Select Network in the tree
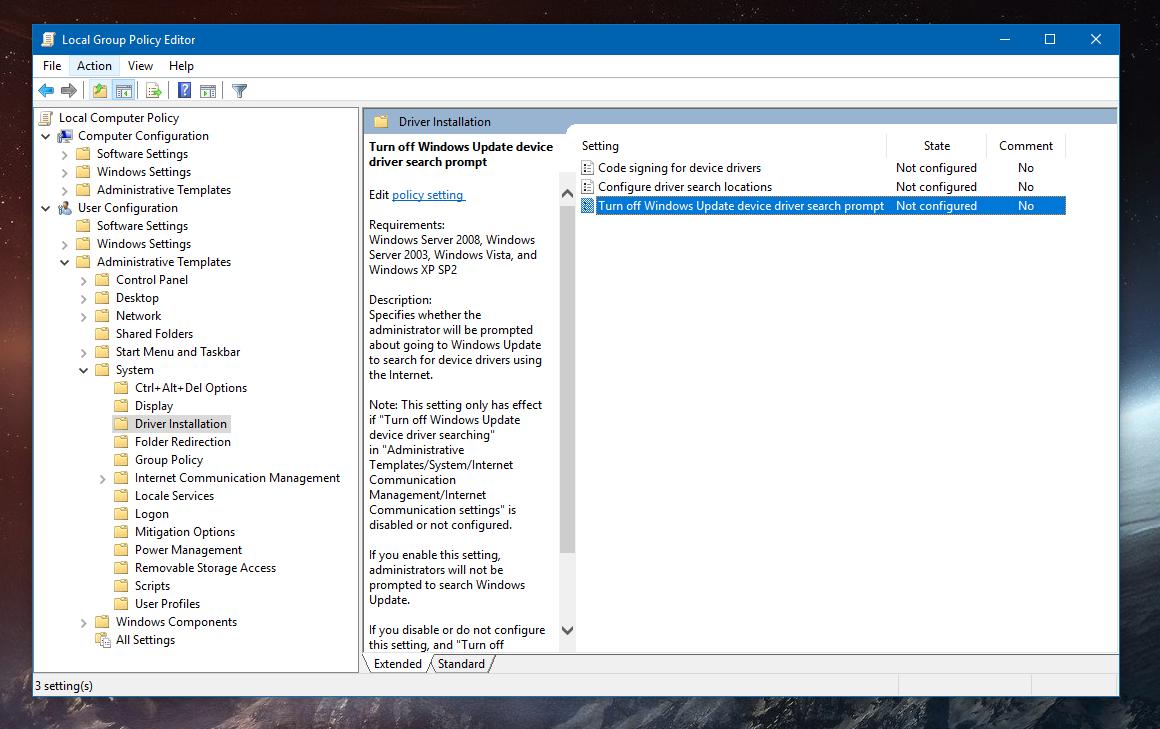This screenshot has height=729, width=1160. pos(138,316)
